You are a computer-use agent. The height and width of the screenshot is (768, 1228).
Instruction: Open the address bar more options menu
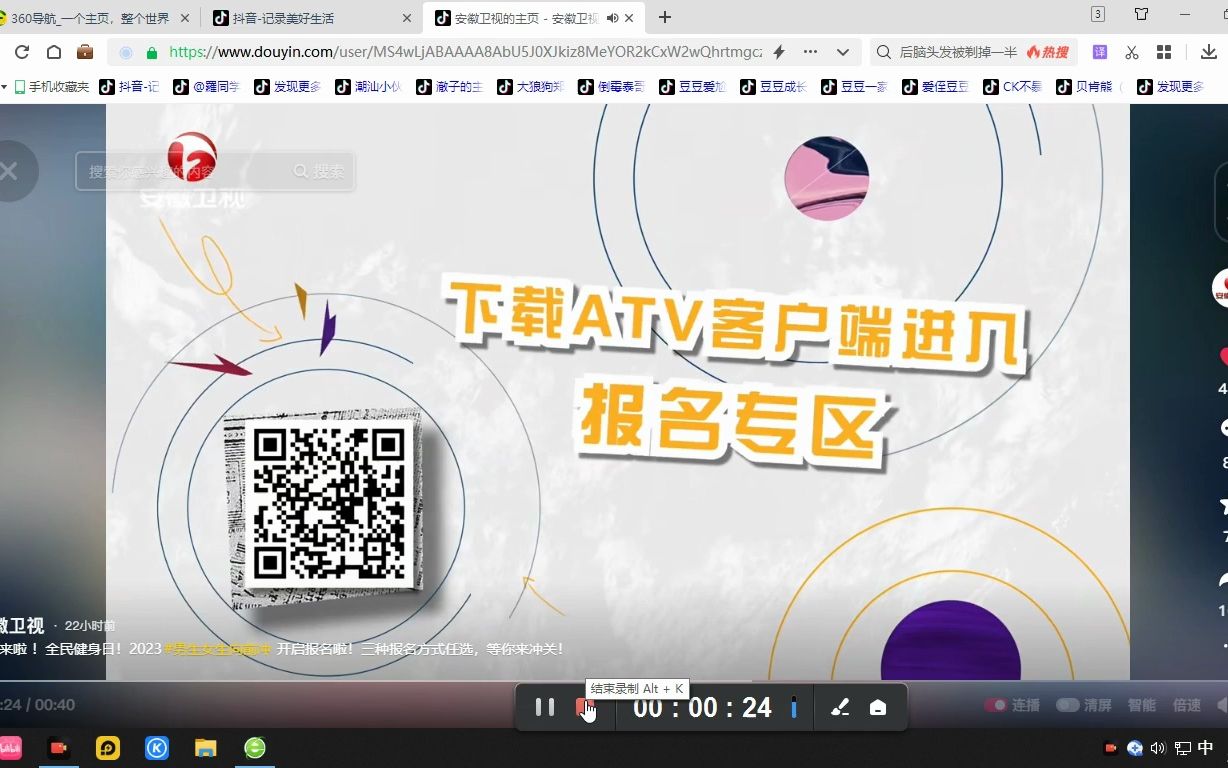pos(811,52)
